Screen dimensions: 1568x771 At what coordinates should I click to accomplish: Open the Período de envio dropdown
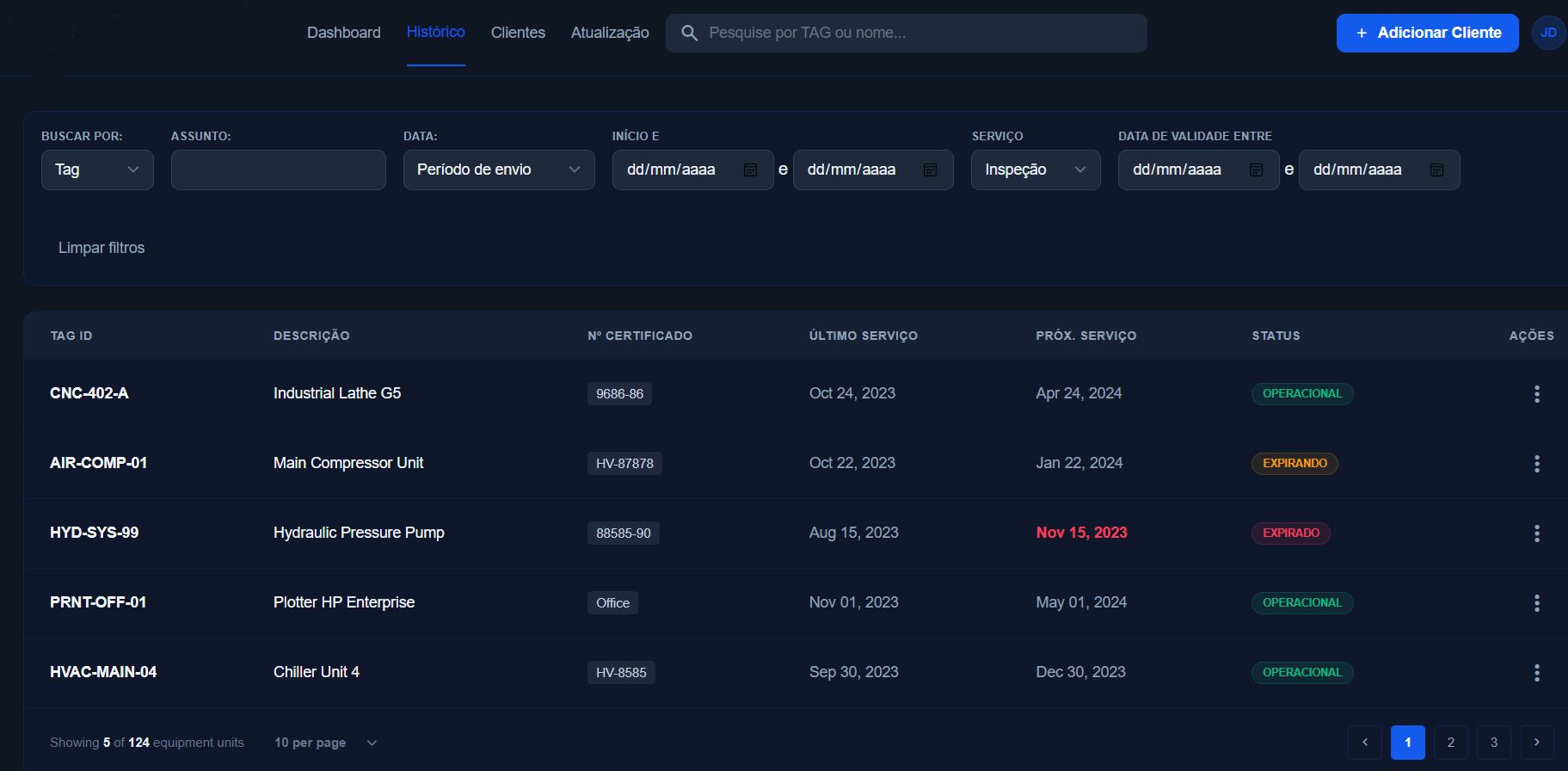coord(499,170)
